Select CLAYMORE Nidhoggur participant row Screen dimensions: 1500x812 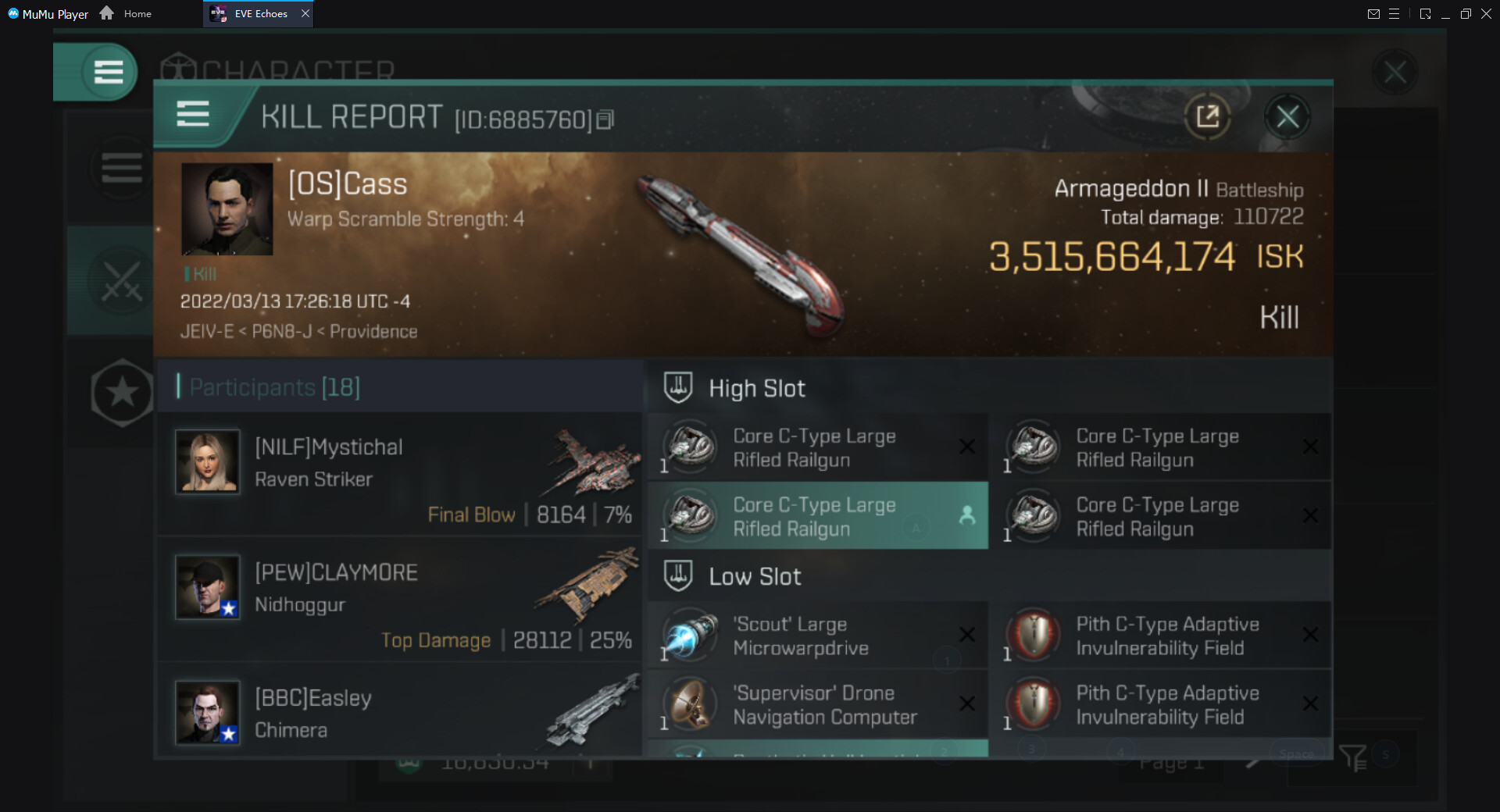[x=400, y=599]
